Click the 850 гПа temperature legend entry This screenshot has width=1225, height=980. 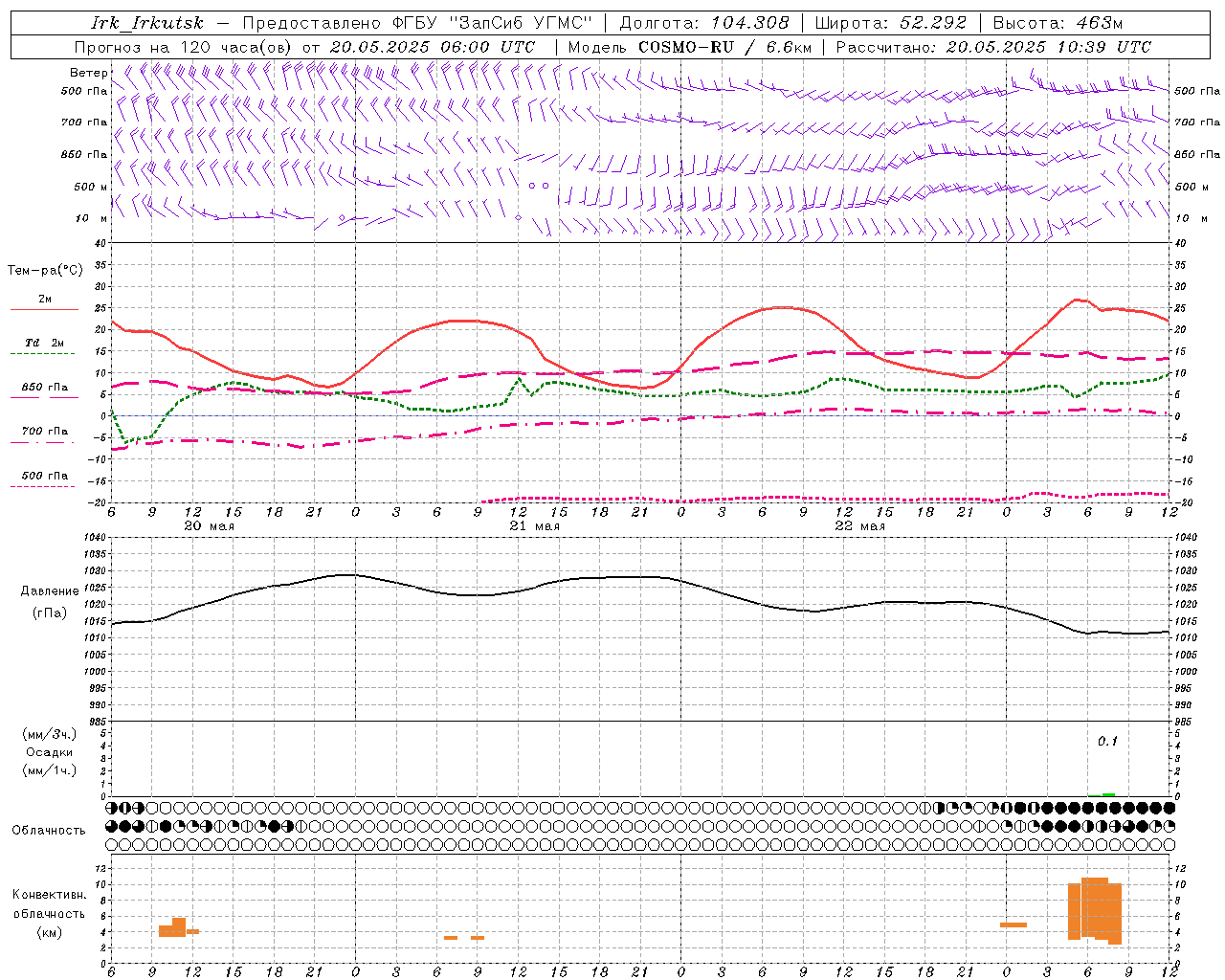tap(45, 388)
